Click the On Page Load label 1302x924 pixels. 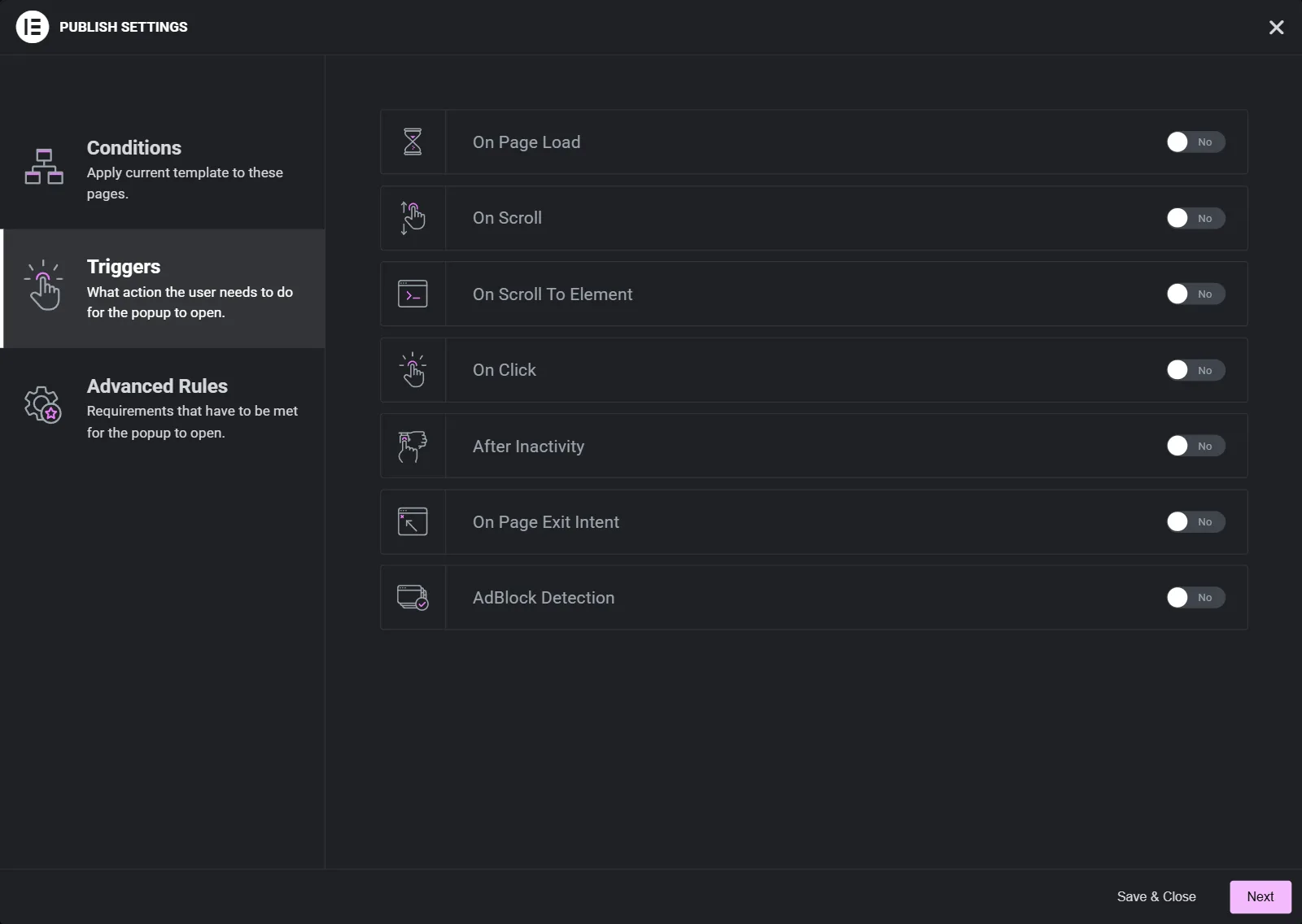(526, 142)
